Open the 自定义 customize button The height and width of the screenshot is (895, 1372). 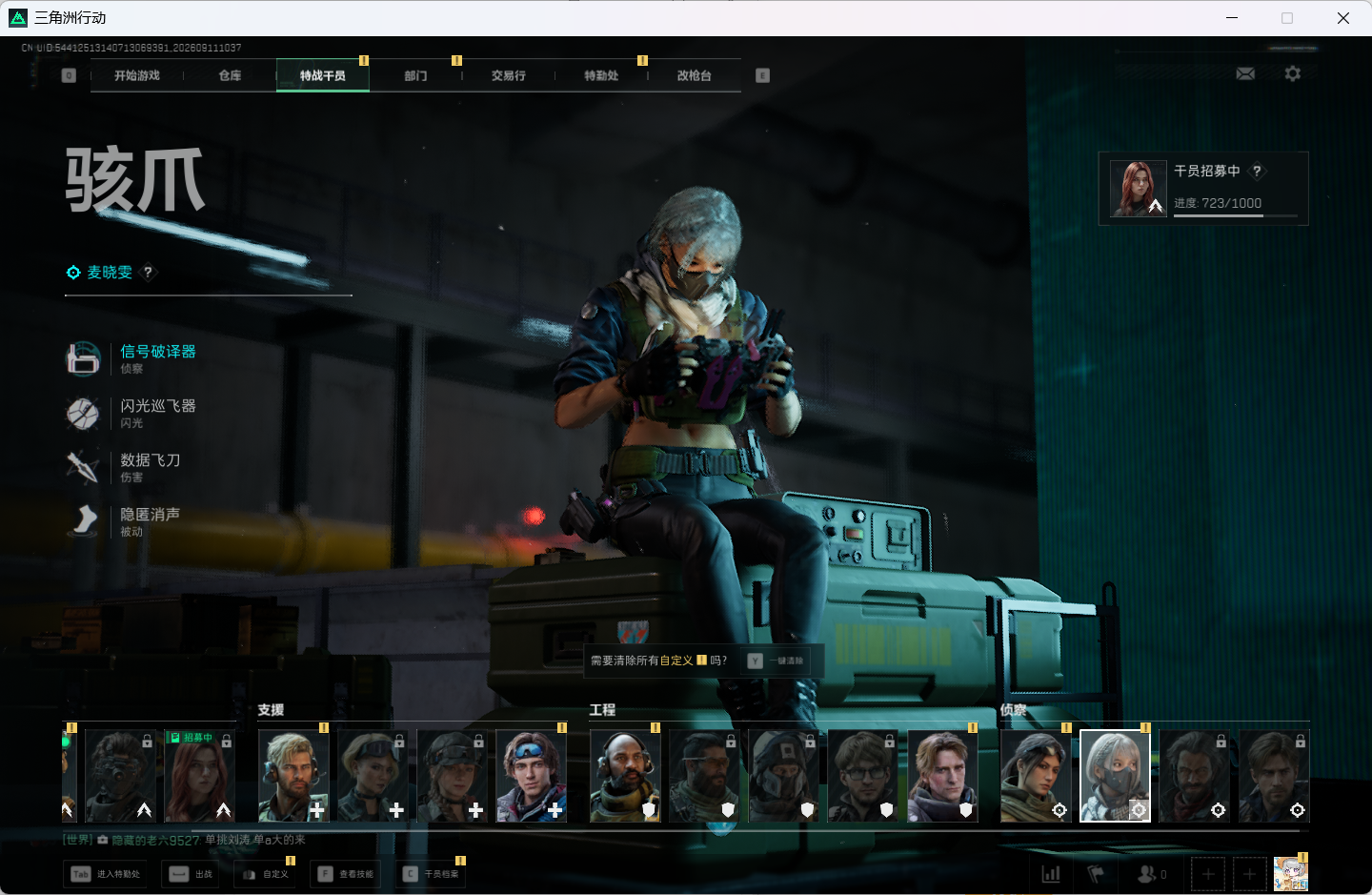click(265, 874)
